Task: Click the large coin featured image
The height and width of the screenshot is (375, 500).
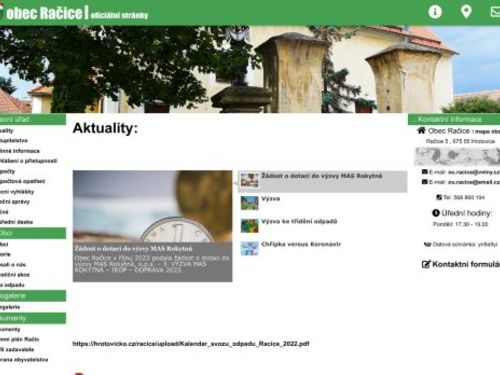Action: pyautogui.click(x=152, y=206)
